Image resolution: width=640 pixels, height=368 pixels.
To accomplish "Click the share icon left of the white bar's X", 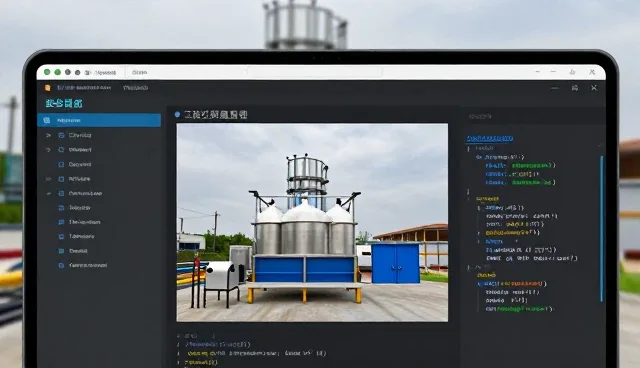I will click(x=572, y=72).
